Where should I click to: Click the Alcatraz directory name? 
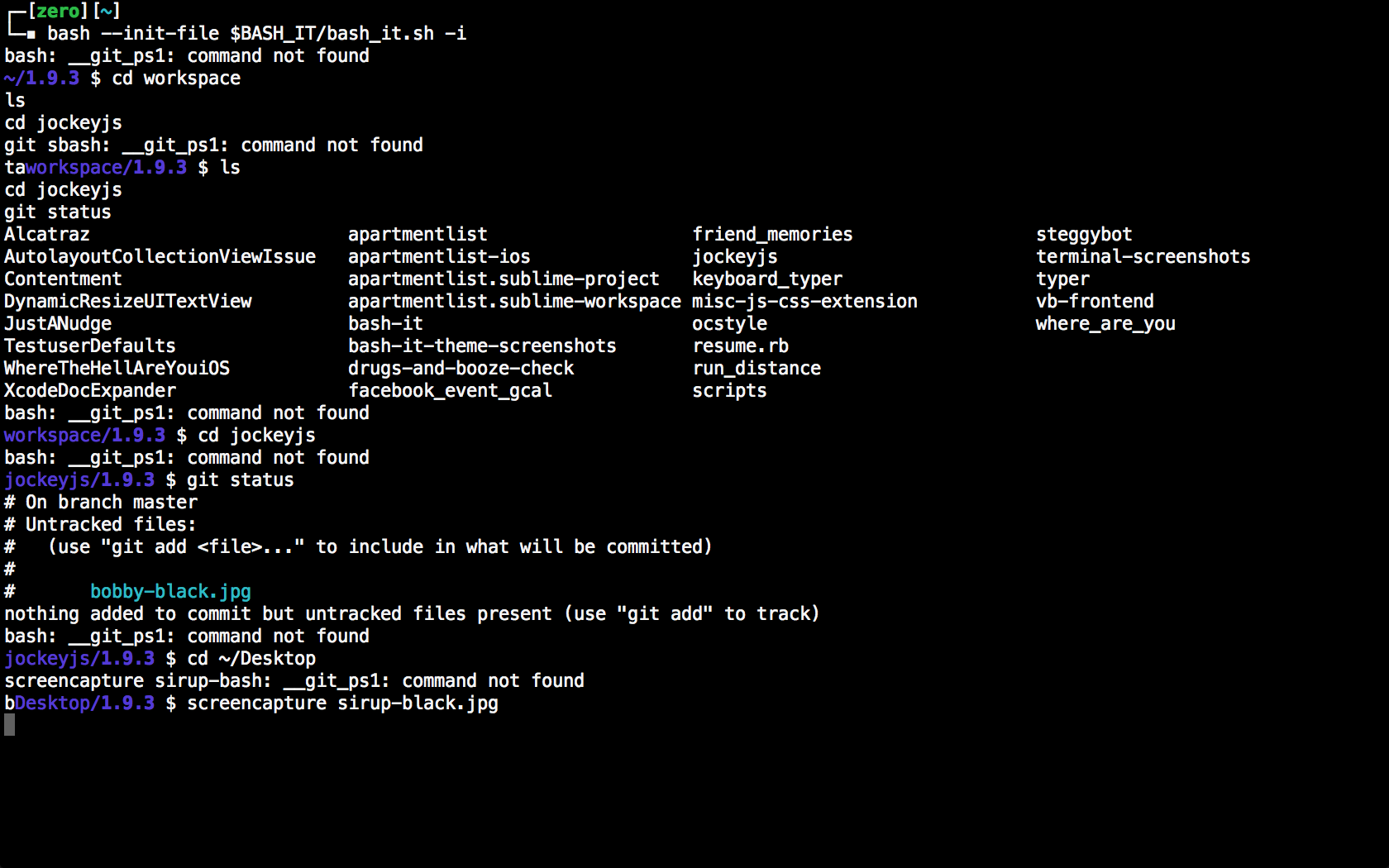click(x=47, y=235)
